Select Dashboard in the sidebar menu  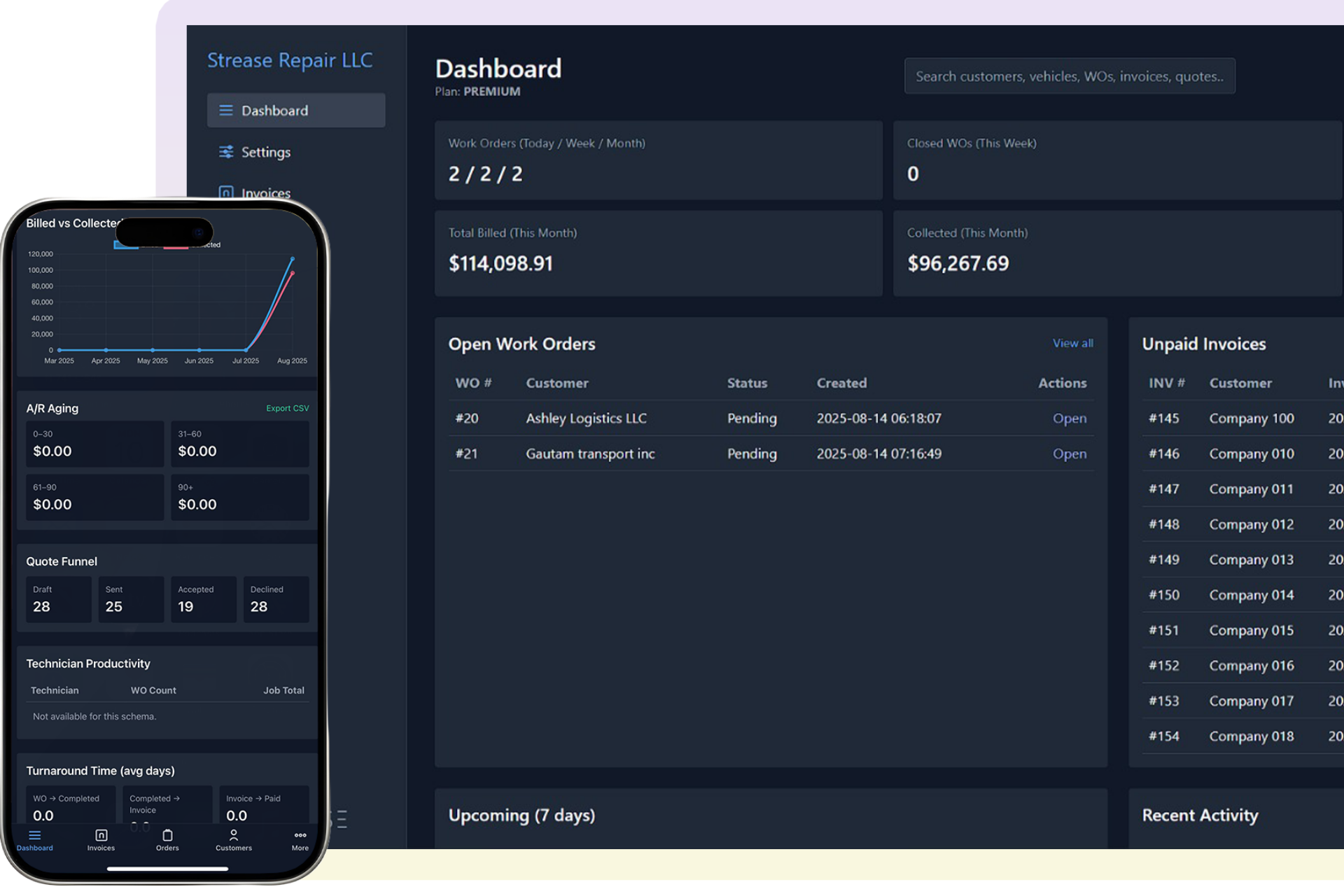click(x=274, y=111)
